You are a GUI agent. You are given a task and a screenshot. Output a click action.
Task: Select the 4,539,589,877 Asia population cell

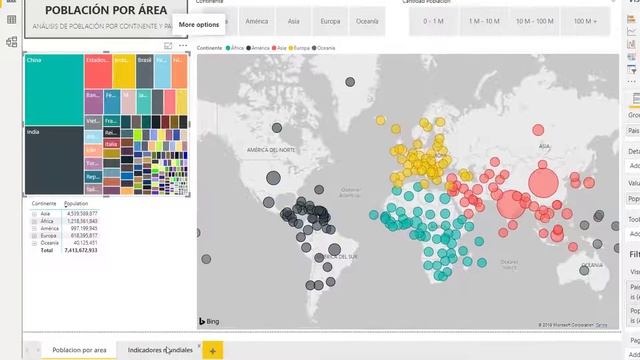[82, 214]
